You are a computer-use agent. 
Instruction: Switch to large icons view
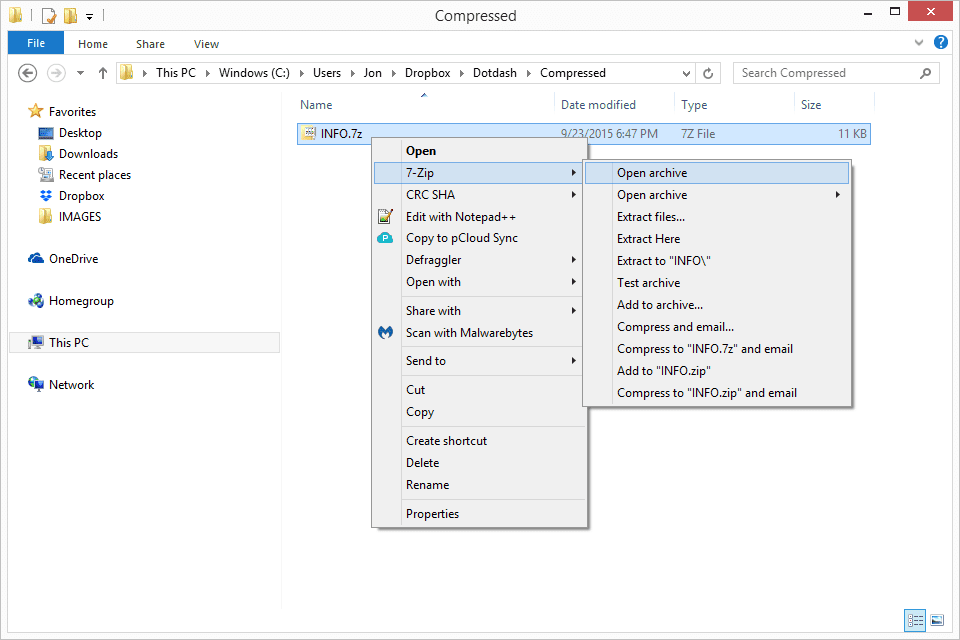pyautogui.click(x=936, y=620)
